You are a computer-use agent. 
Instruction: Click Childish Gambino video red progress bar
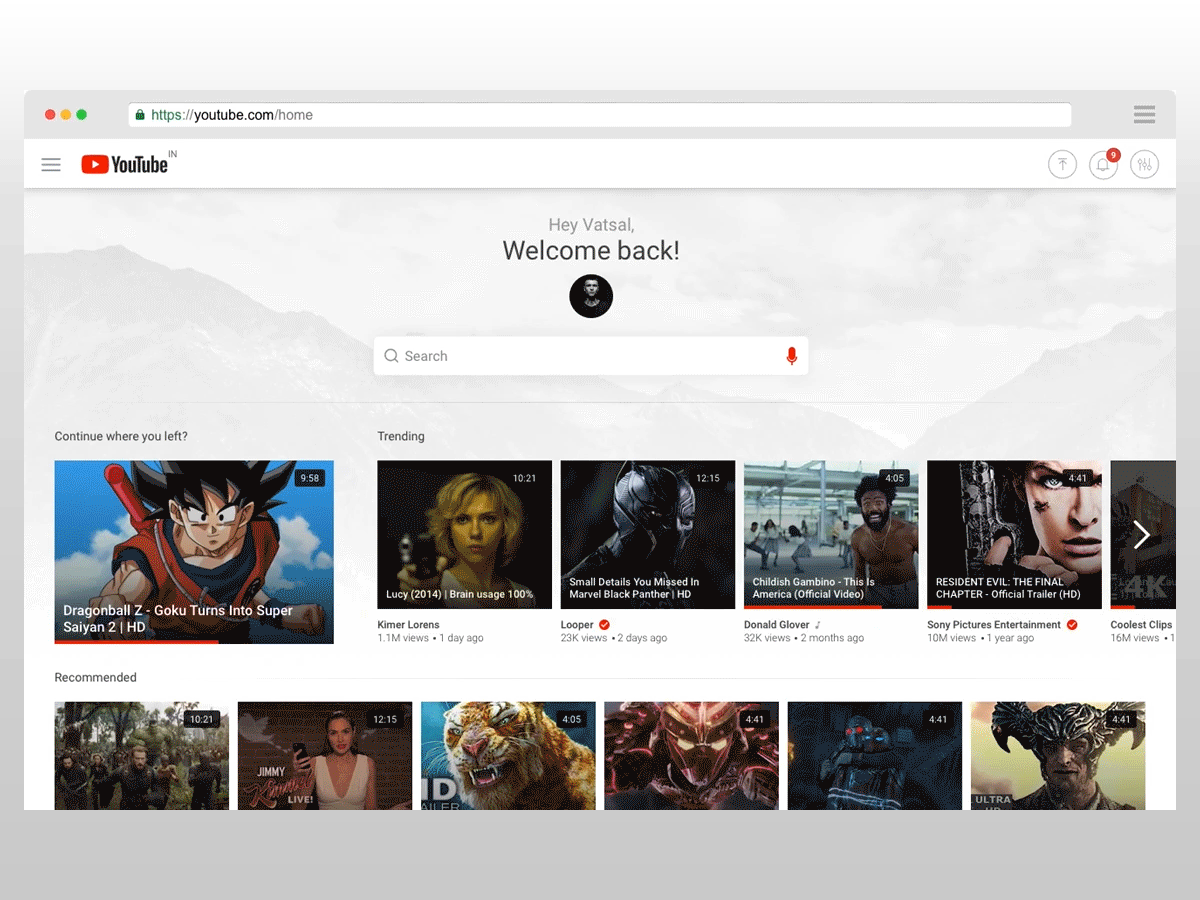click(813, 607)
